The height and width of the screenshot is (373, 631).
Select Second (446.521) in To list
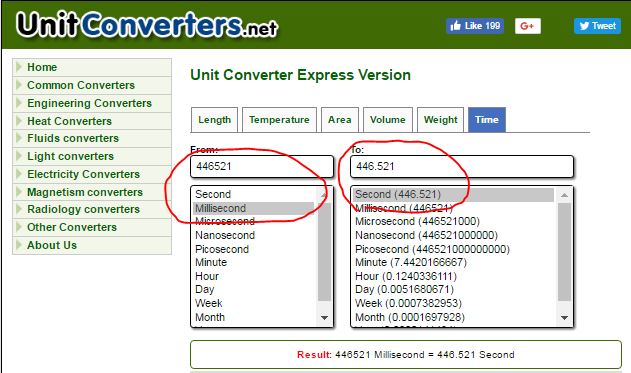point(454,194)
